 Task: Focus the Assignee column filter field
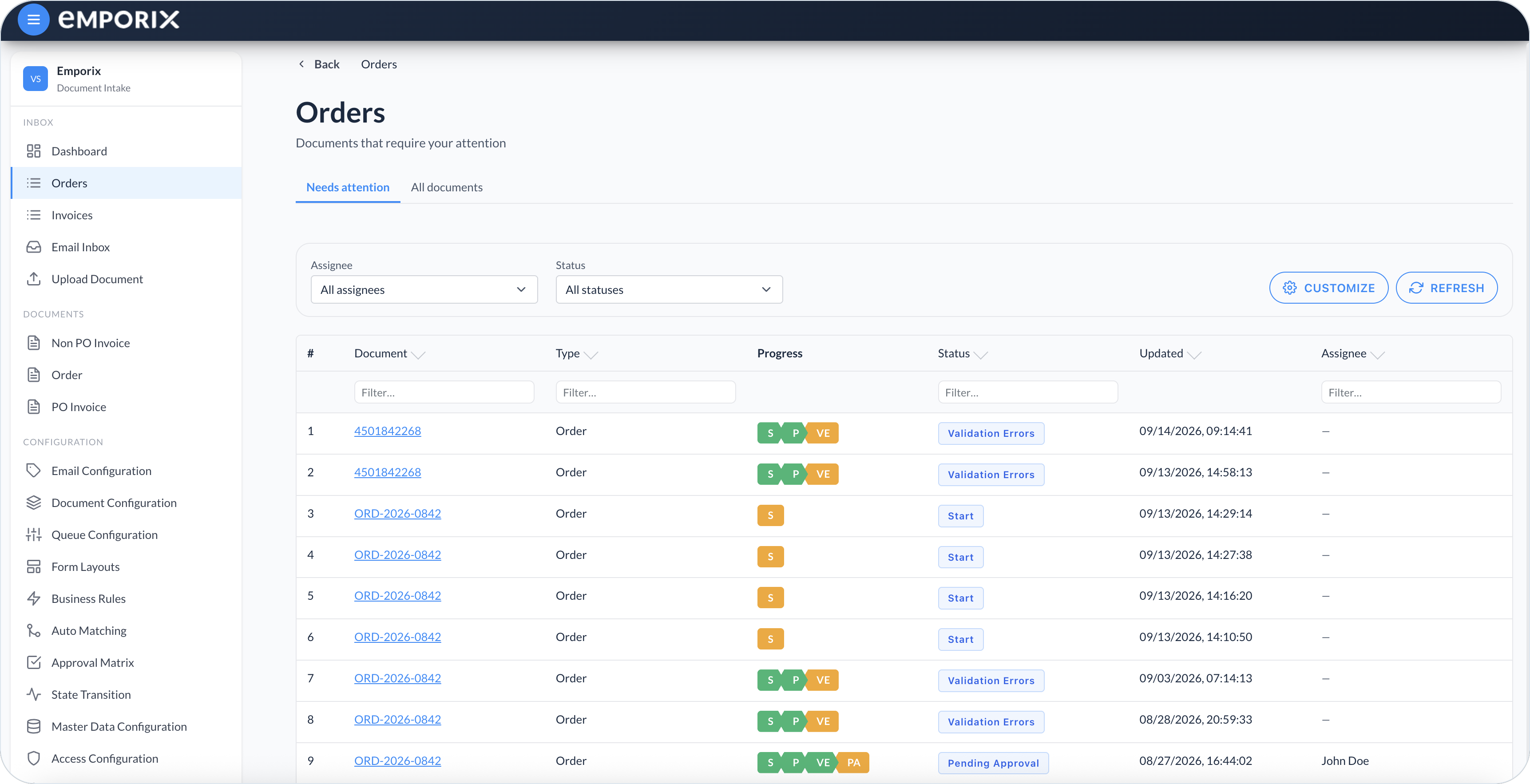[x=1411, y=392]
